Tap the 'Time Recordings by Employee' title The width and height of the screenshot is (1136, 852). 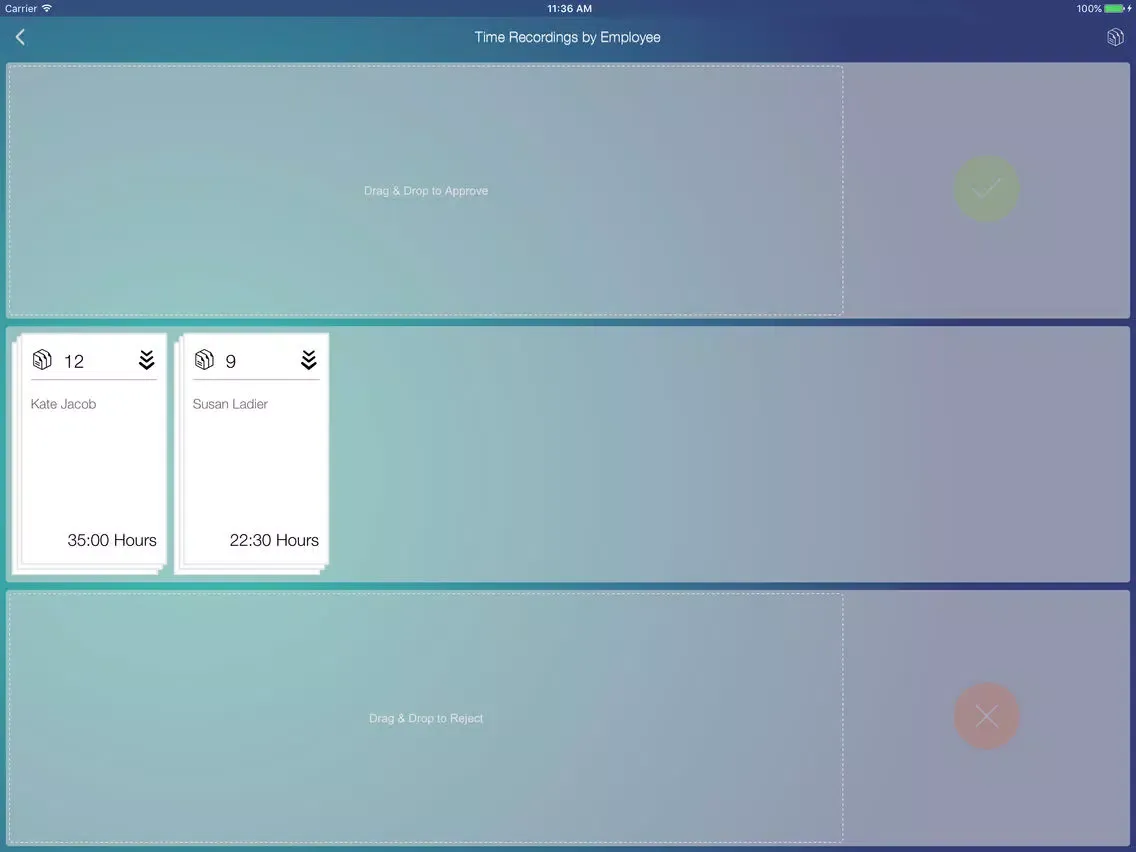point(567,37)
